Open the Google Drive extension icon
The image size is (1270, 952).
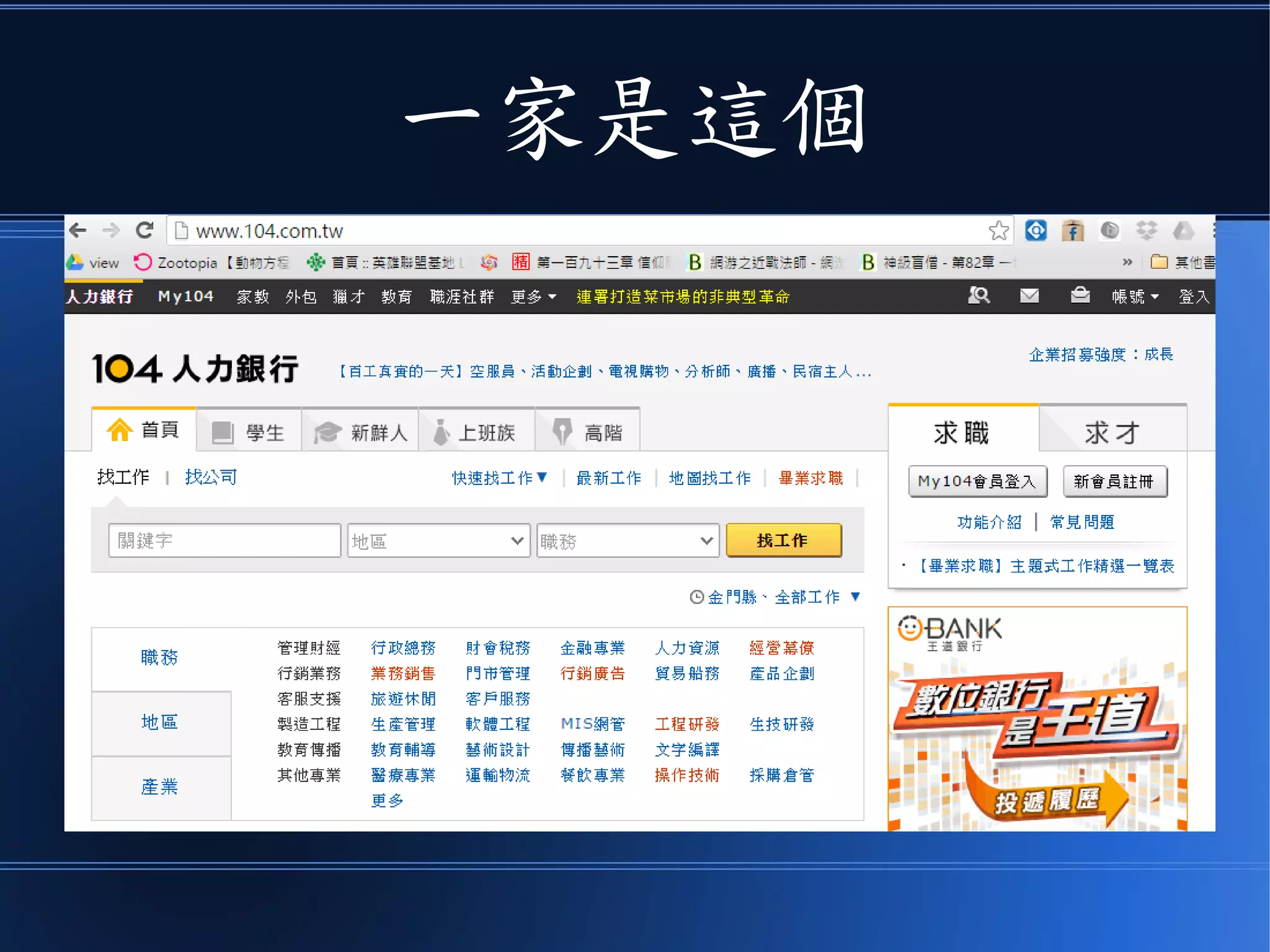tap(1183, 231)
